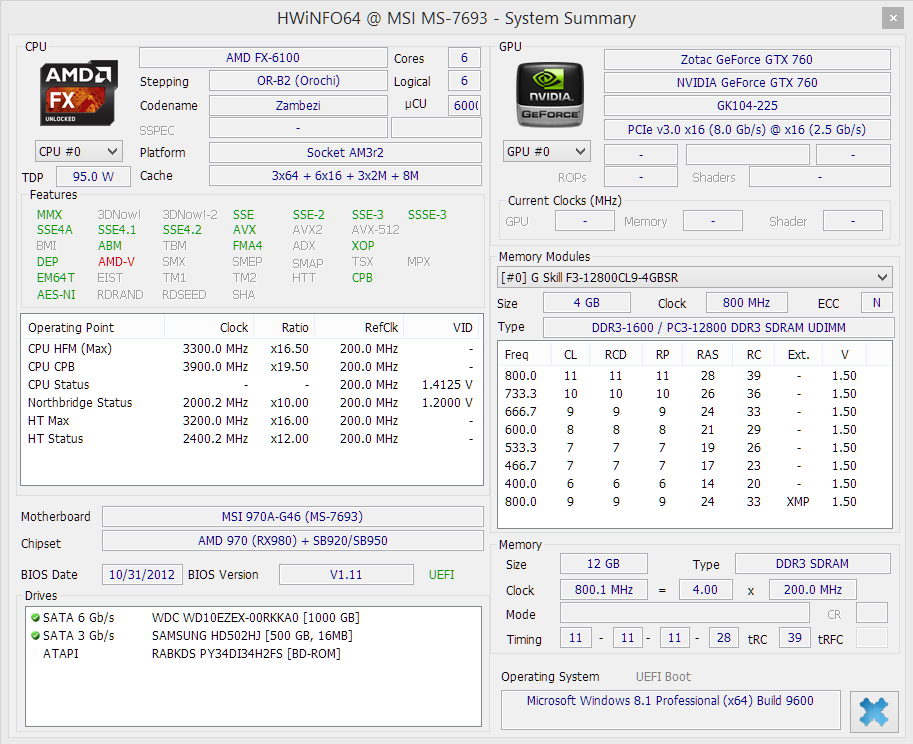Click the cache 3x64 + 6x16 field
Image resolution: width=913 pixels, height=744 pixels.
(345, 176)
